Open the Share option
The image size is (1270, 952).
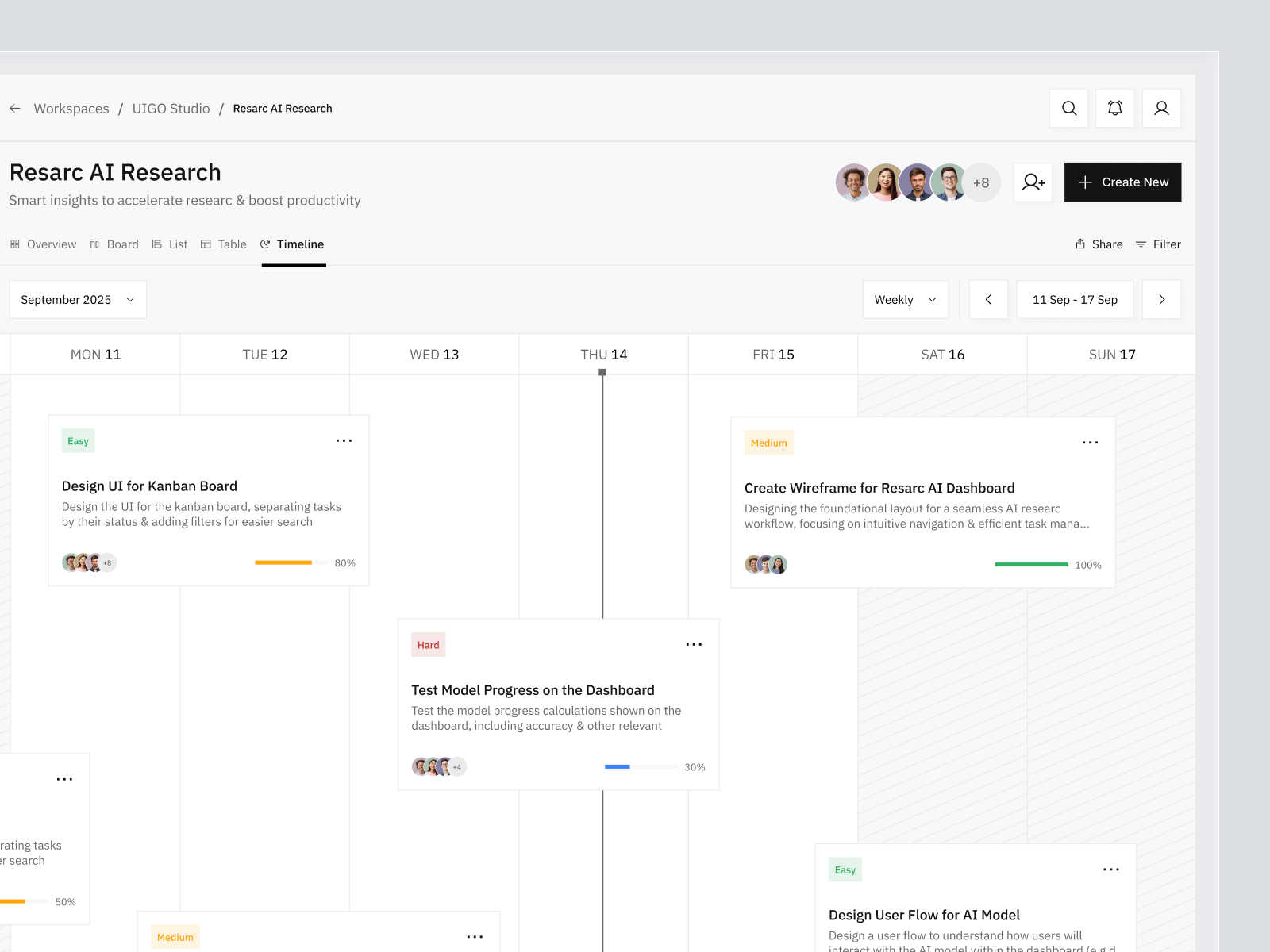[x=1099, y=244]
